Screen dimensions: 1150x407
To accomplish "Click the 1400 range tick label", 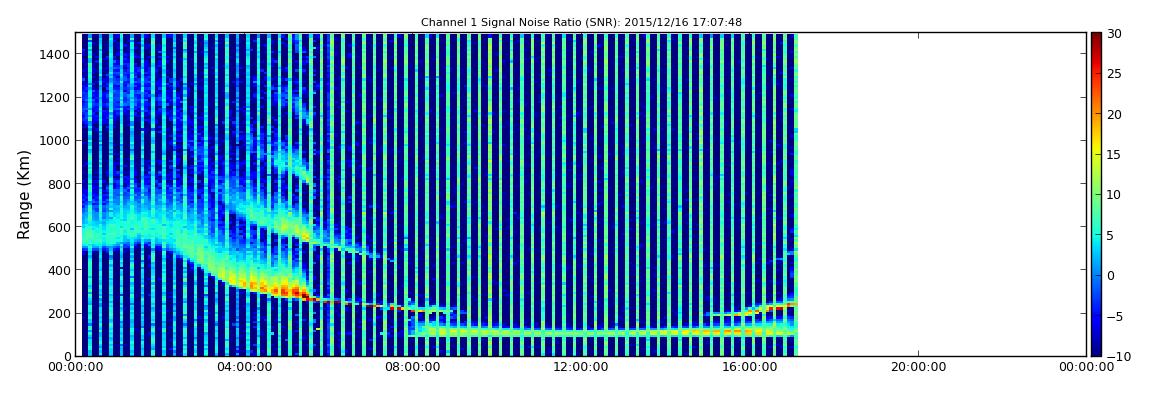I will pos(56,54).
